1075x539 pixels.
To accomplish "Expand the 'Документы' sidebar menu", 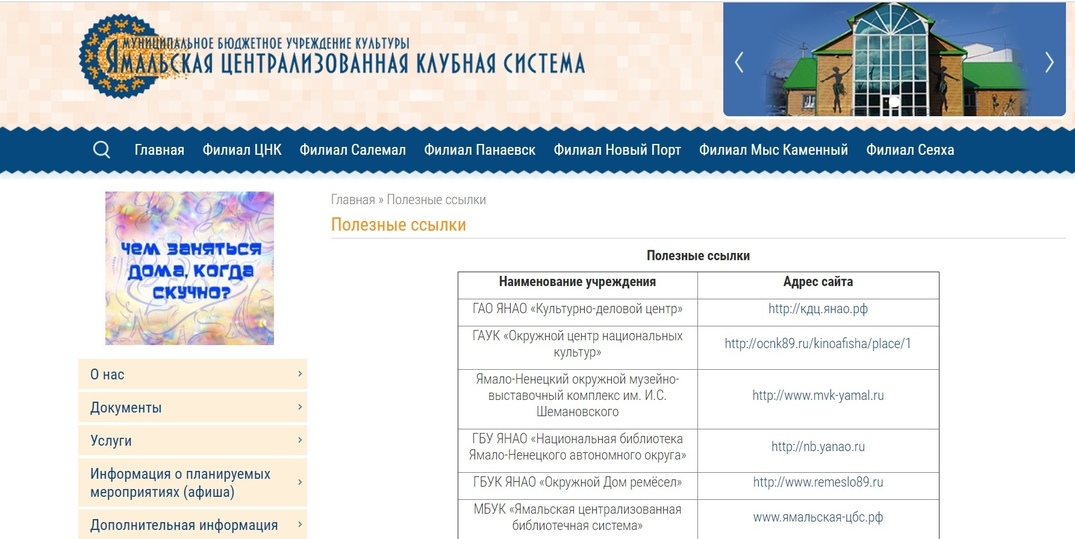I will pos(192,408).
